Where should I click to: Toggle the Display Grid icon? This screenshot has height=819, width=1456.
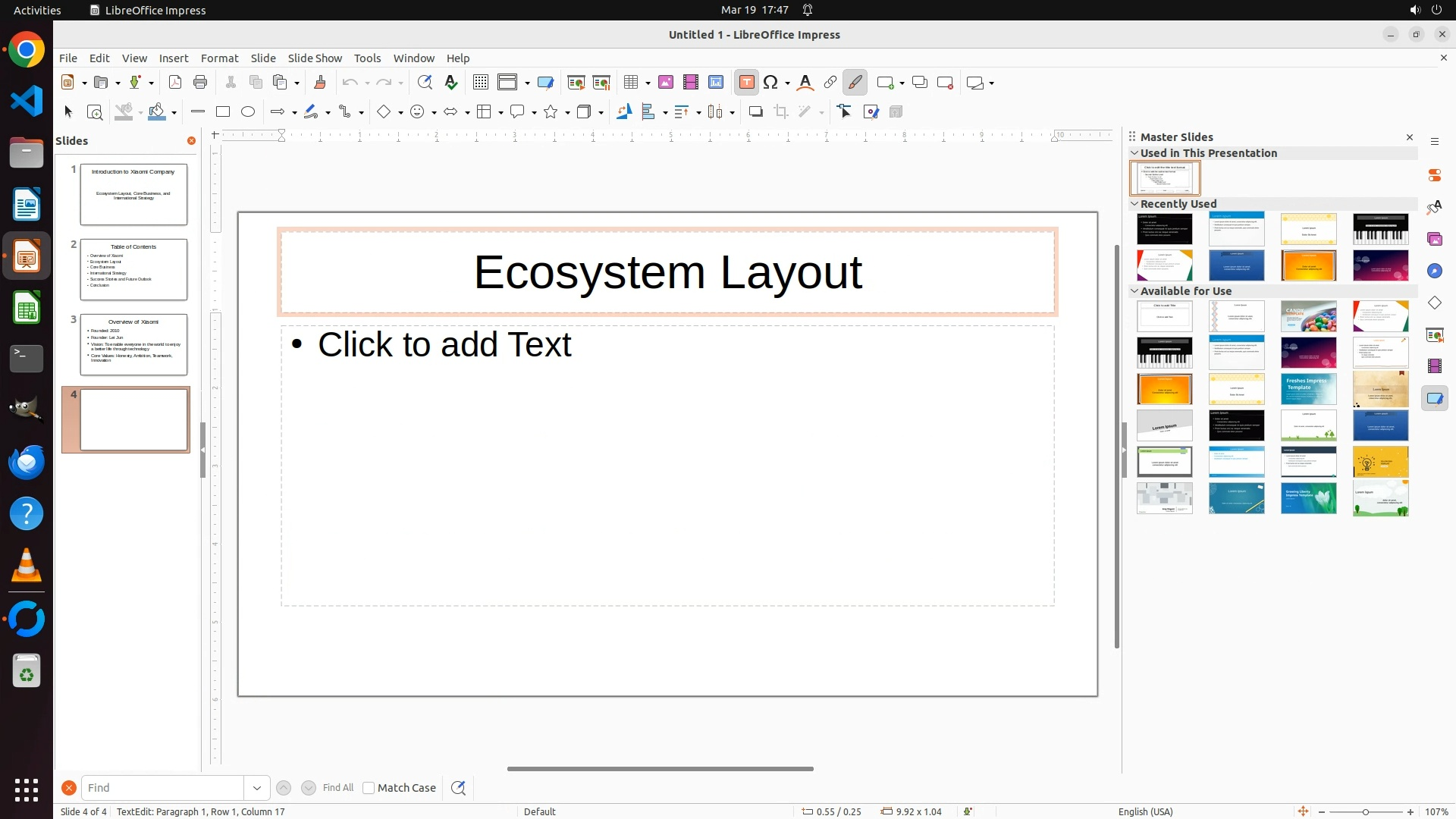coord(481,83)
